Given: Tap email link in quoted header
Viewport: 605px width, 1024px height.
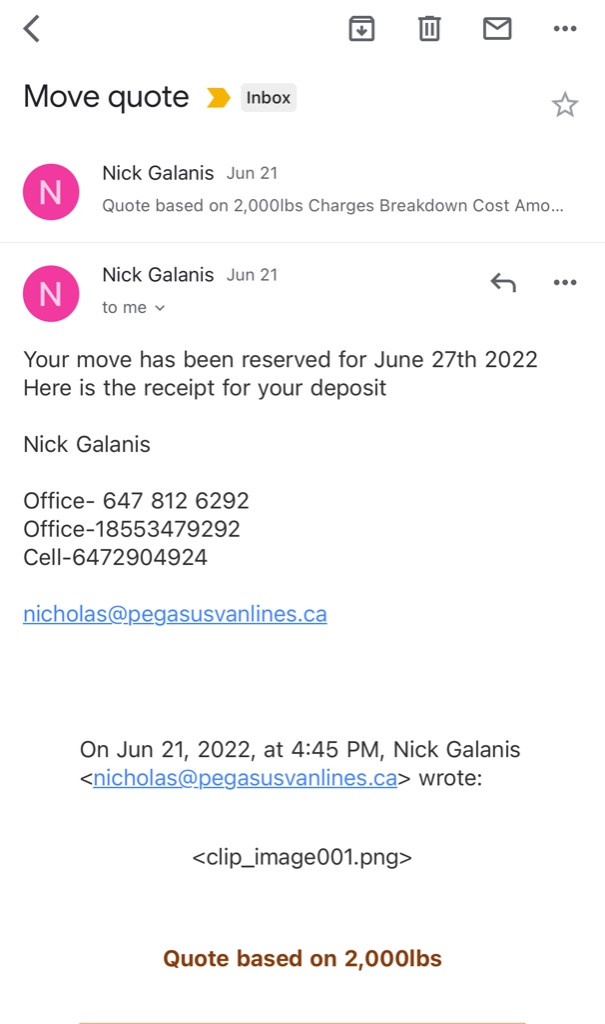Looking at the screenshot, I should pos(245,778).
